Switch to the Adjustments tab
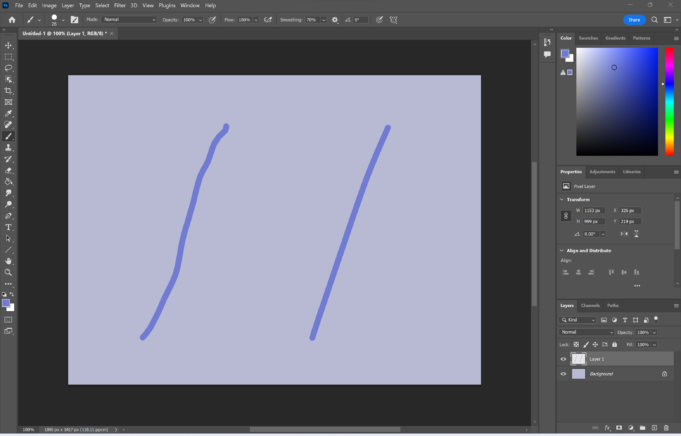This screenshot has width=681, height=436. pos(602,172)
